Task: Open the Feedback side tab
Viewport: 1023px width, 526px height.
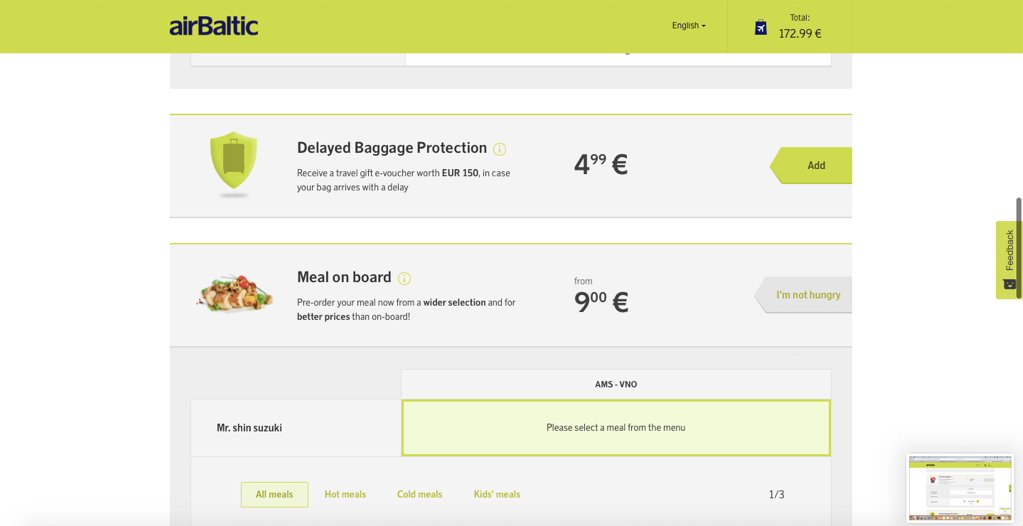Action: 1009,260
